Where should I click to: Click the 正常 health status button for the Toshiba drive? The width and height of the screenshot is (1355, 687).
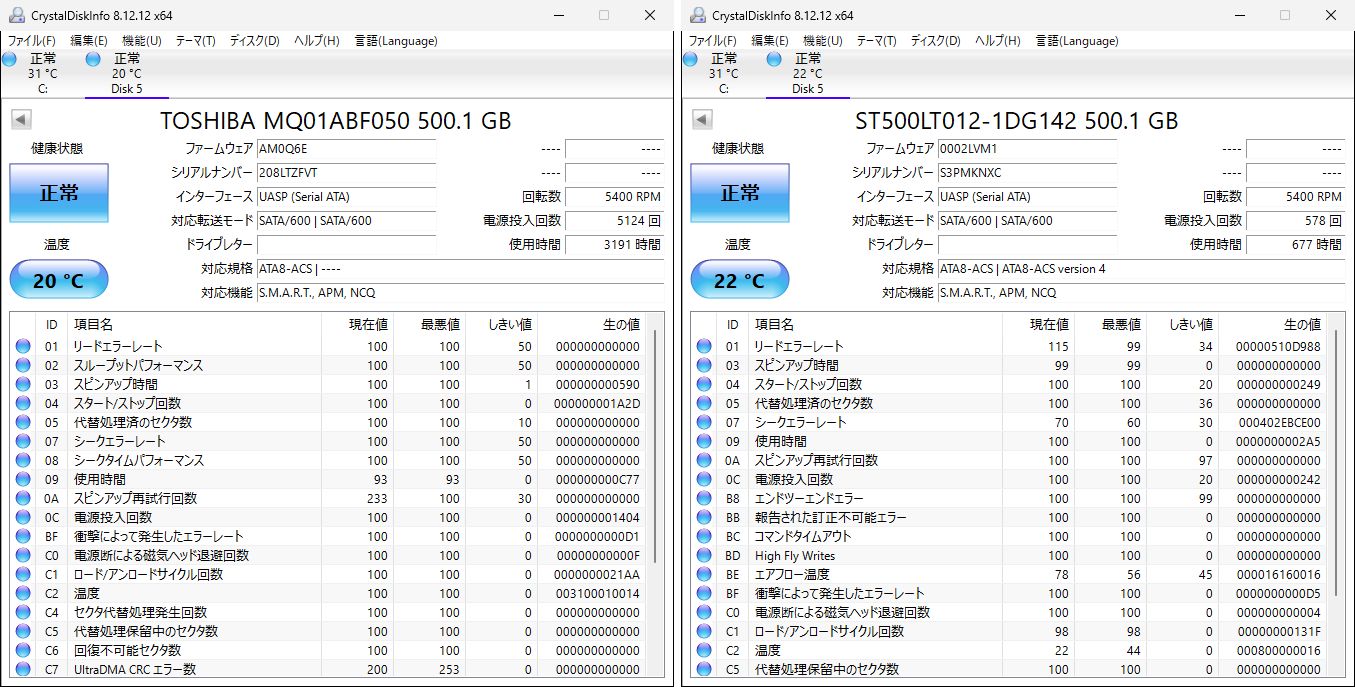(x=58, y=193)
